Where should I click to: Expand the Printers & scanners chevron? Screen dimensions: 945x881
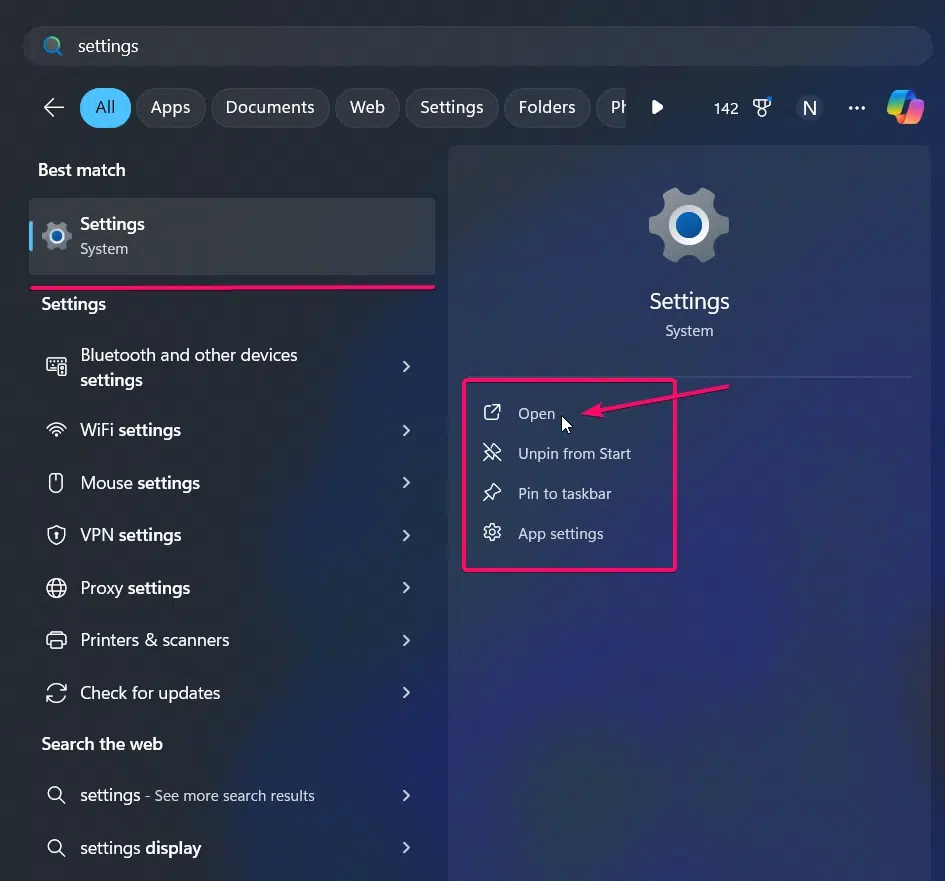[x=406, y=640]
